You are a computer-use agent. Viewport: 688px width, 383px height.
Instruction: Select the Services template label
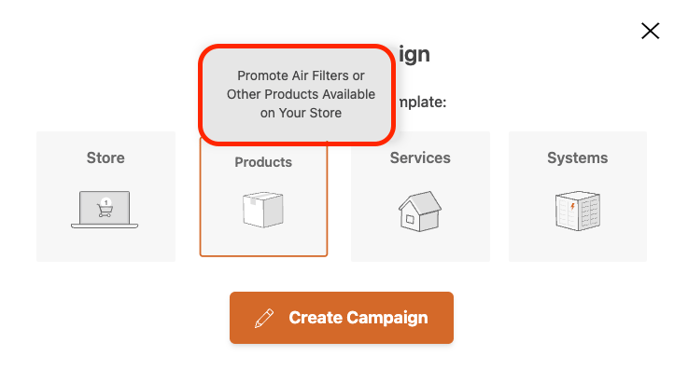click(420, 158)
